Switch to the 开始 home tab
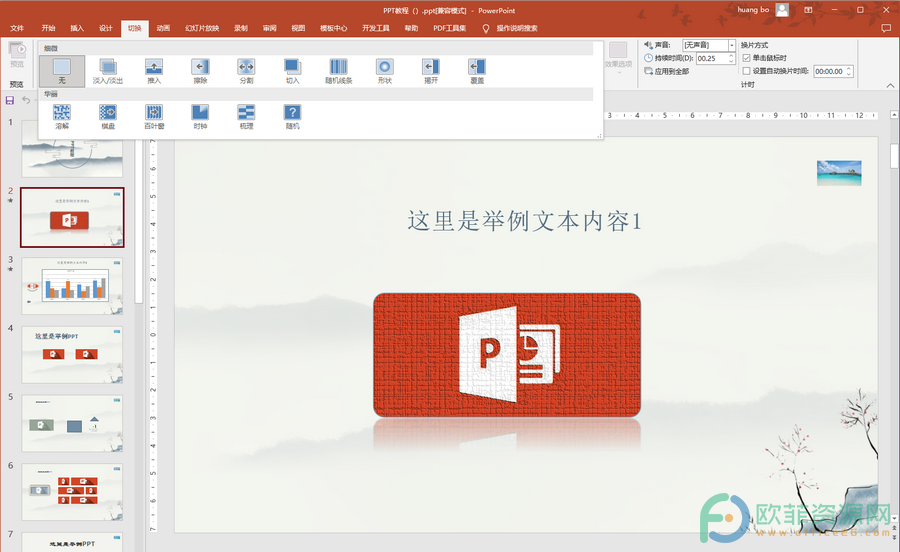 pos(48,28)
